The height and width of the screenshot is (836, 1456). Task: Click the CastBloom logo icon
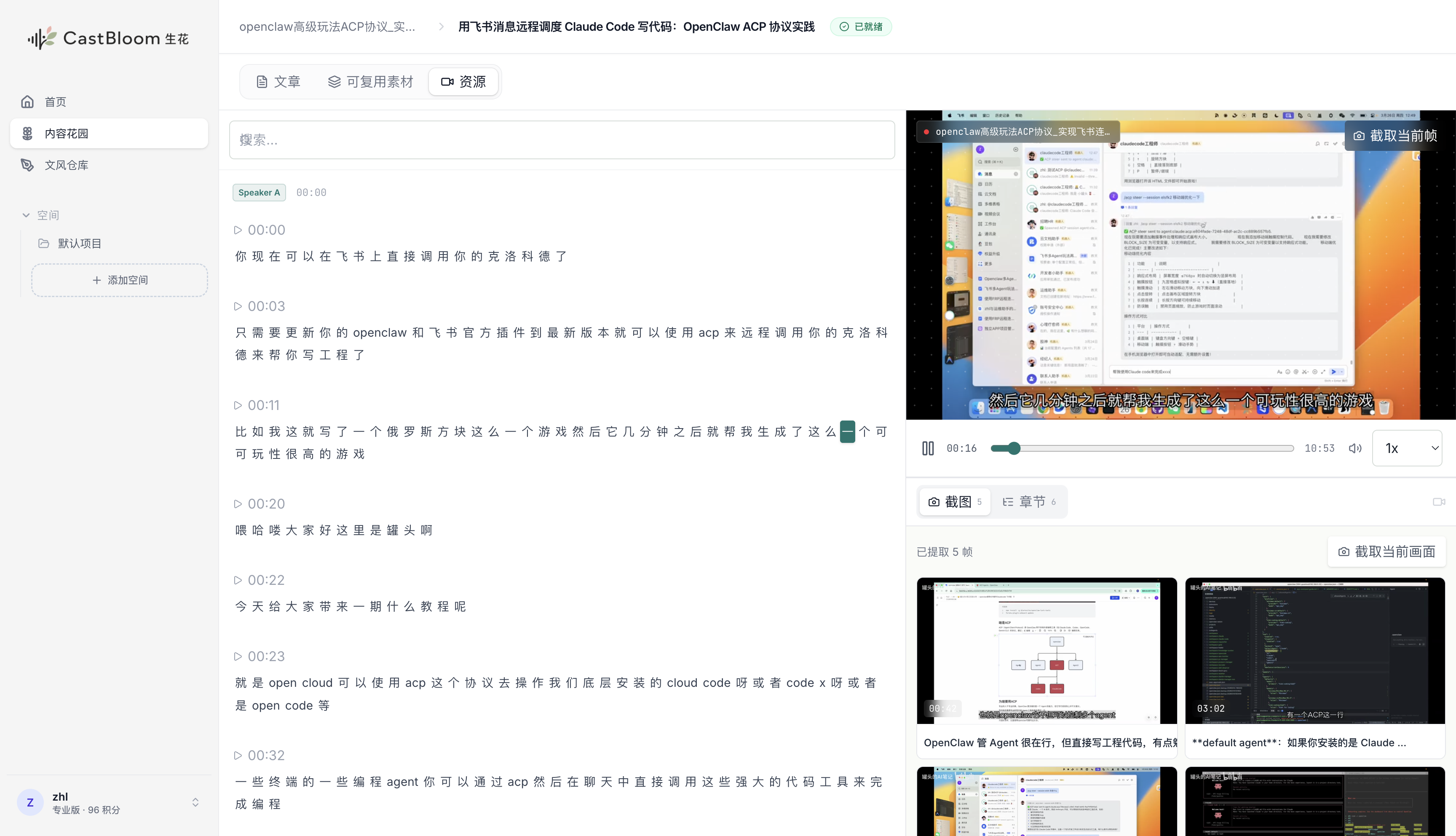(43, 38)
